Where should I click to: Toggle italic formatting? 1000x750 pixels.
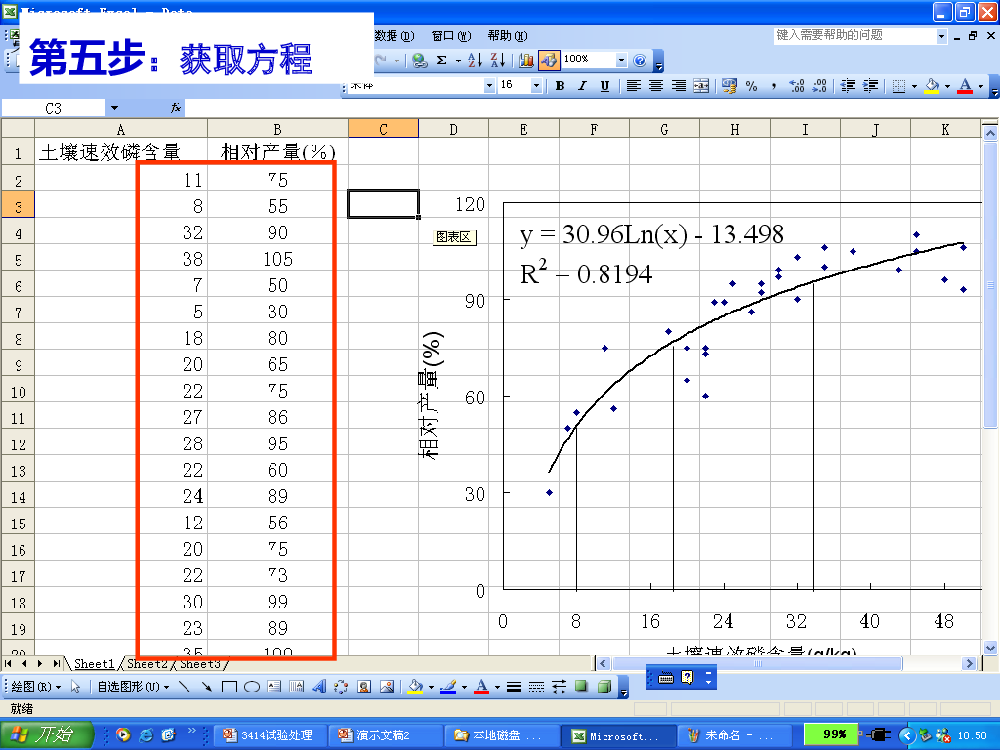click(x=582, y=85)
